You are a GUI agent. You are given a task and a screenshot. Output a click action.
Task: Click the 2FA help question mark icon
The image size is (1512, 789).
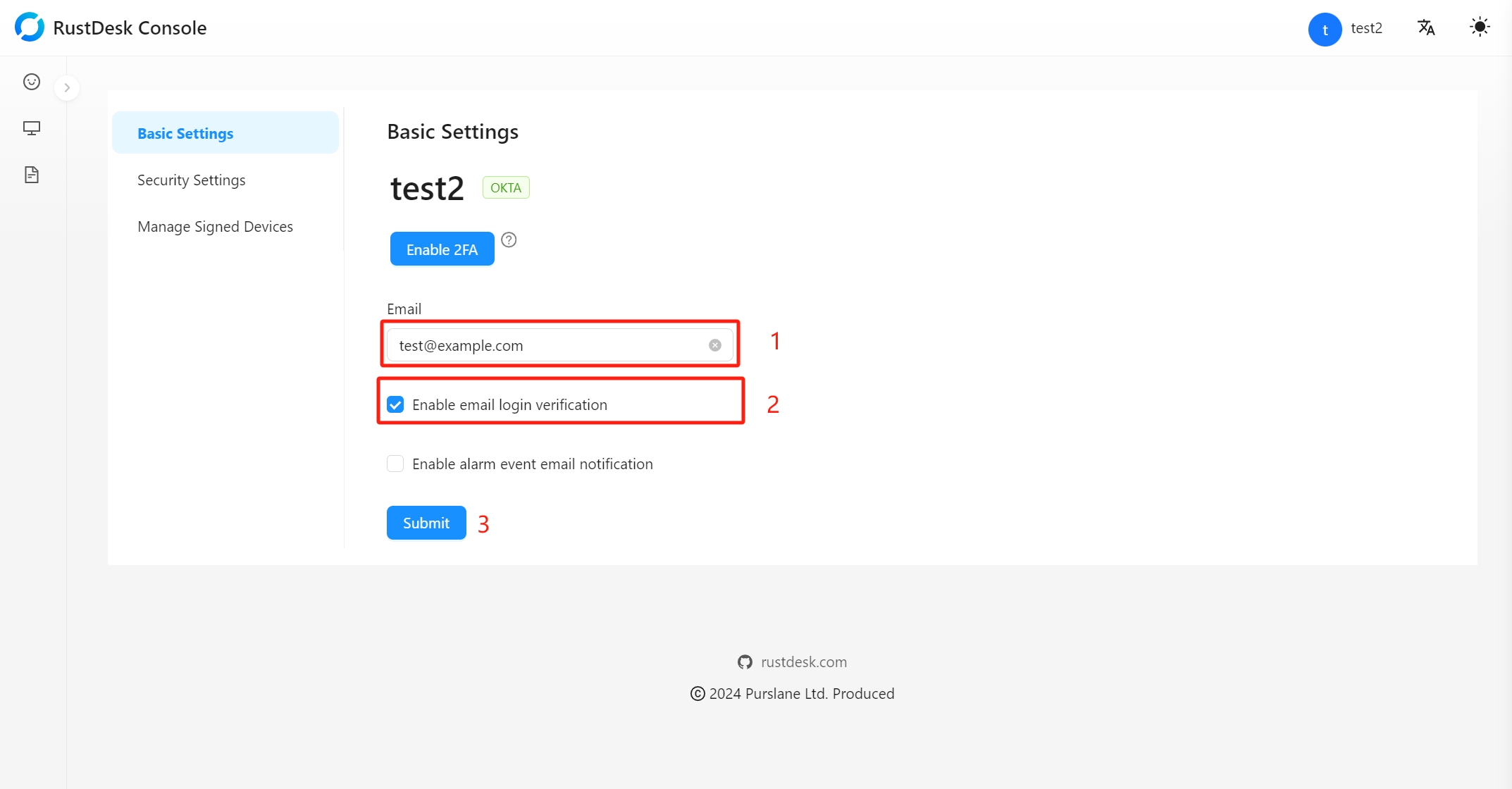pos(509,240)
